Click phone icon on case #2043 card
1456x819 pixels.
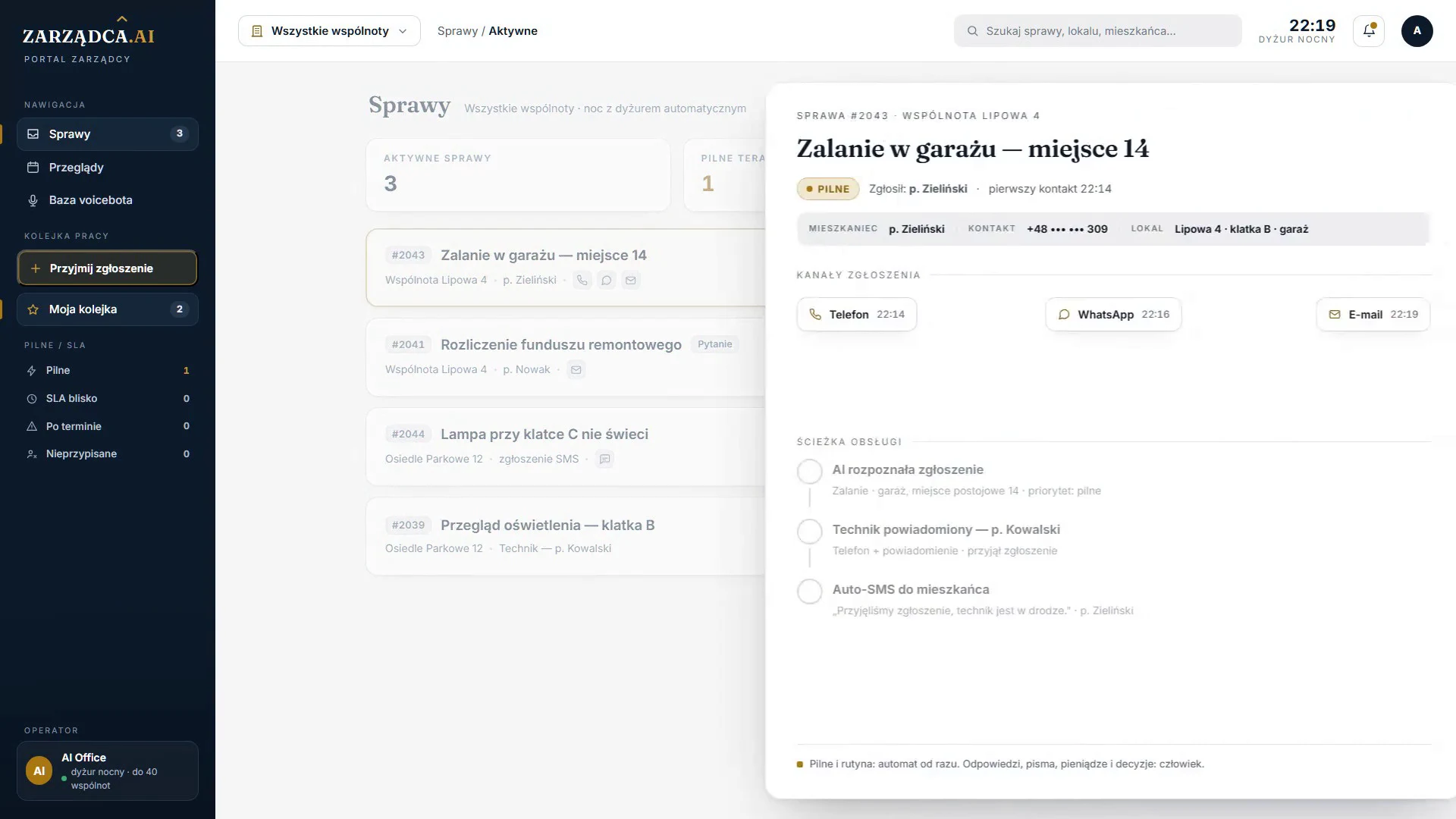tap(582, 281)
